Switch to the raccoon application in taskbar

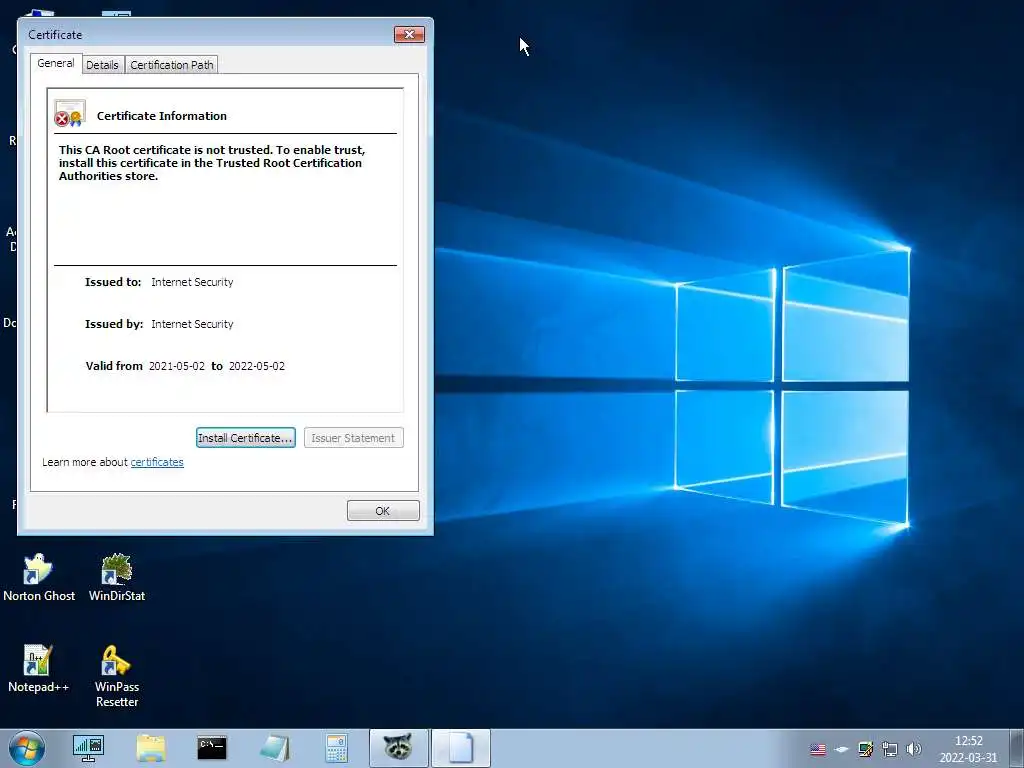tap(398, 748)
